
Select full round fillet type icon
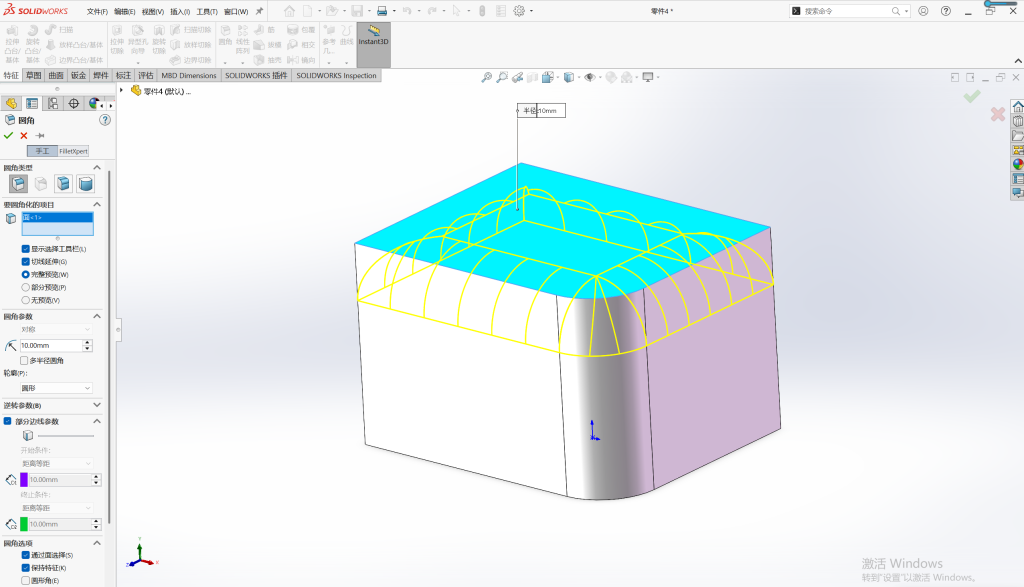(86, 184)
